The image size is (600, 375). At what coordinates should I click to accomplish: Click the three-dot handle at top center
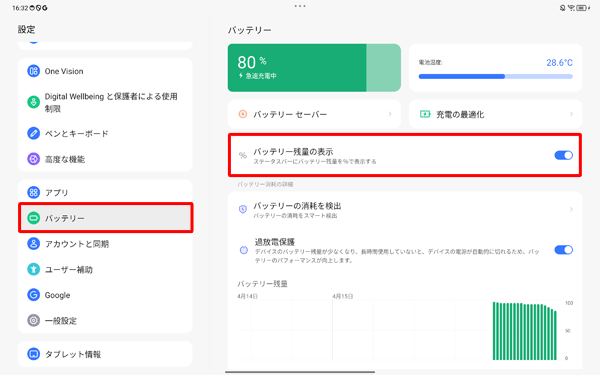300,6
